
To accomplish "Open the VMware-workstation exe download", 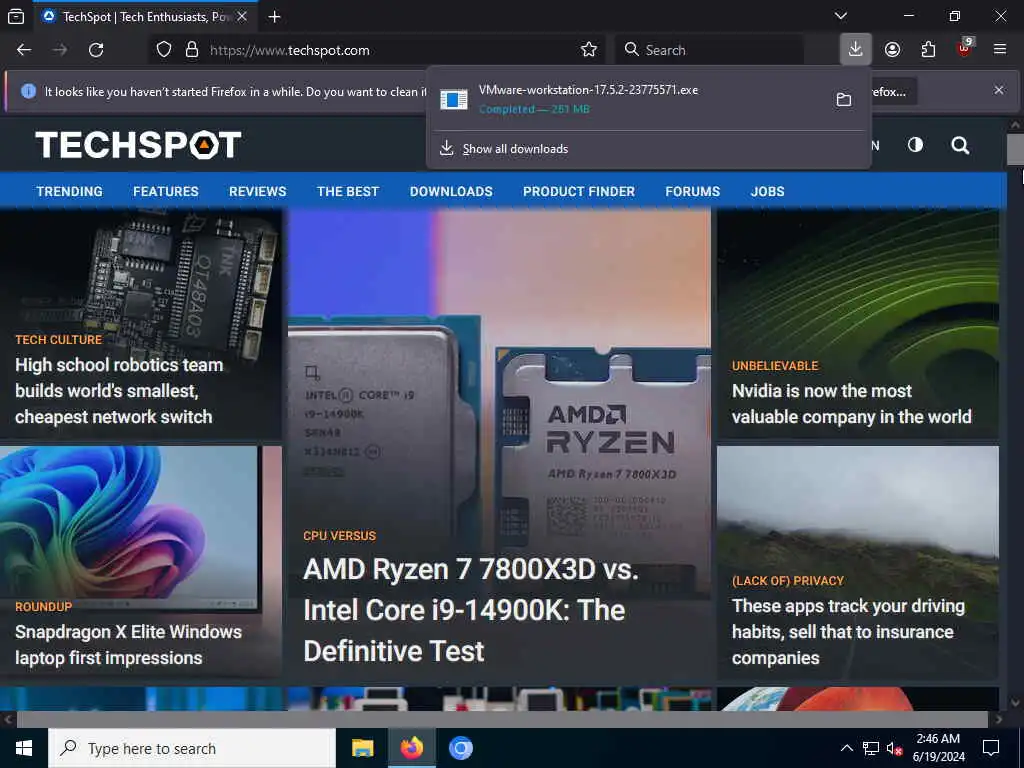I will 627,99.
